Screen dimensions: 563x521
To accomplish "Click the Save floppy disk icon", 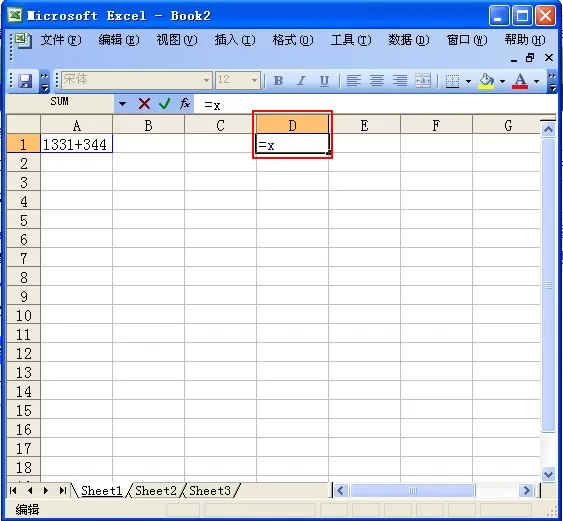I will 25,81.
